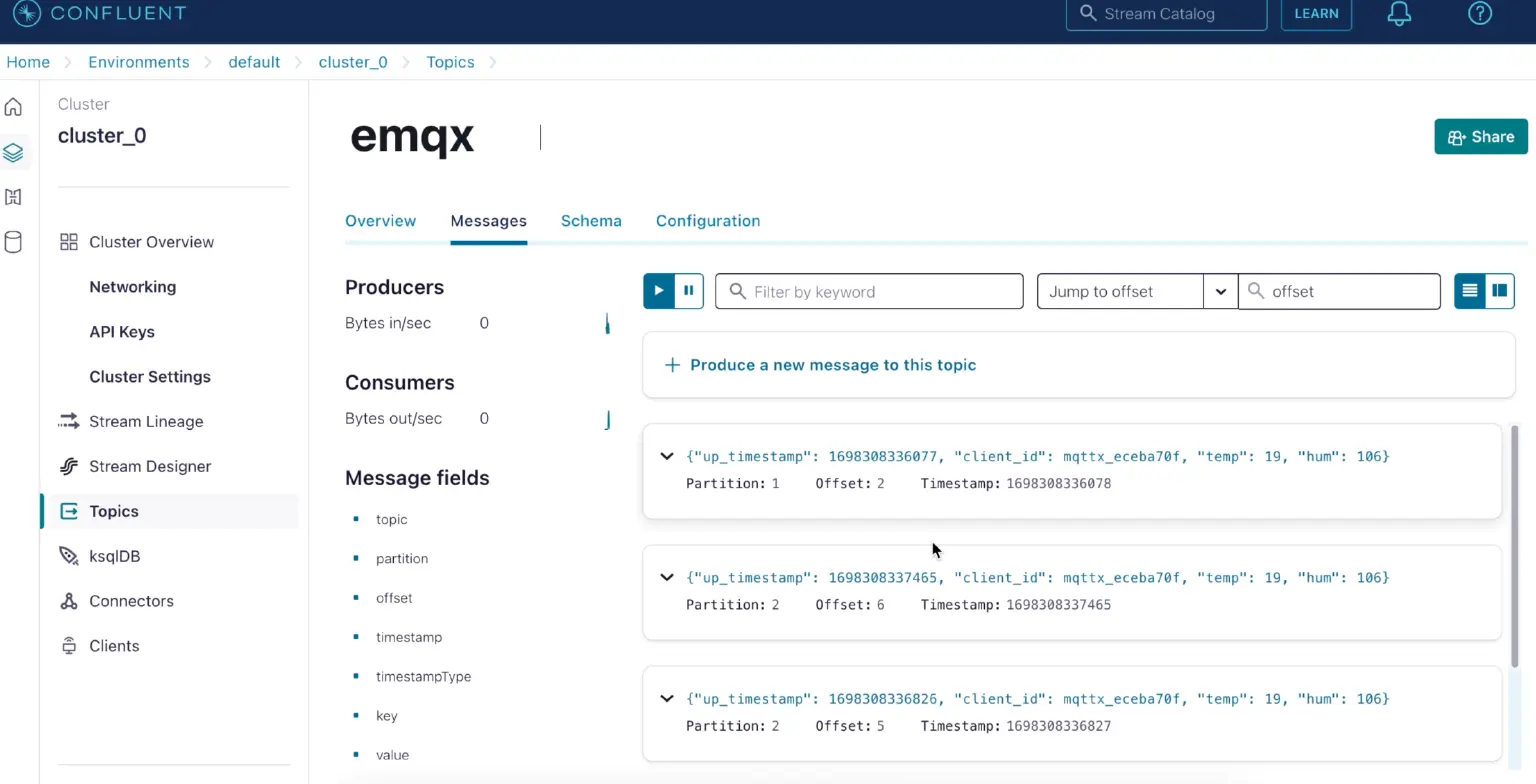Click the home icon in left rail

click(13, 108)
